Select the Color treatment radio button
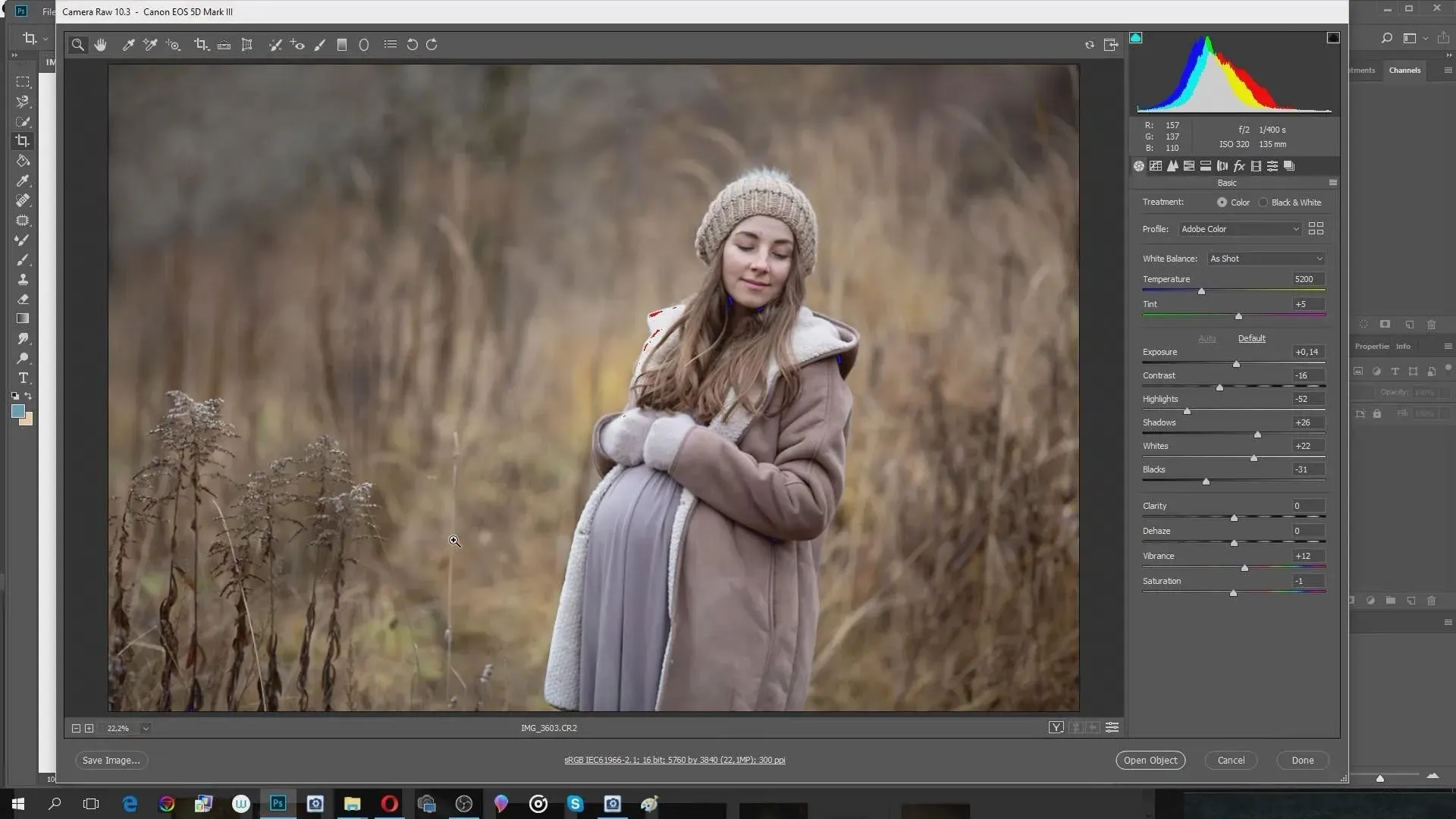The image size is (1456, 819). [x=1222, y=202]
